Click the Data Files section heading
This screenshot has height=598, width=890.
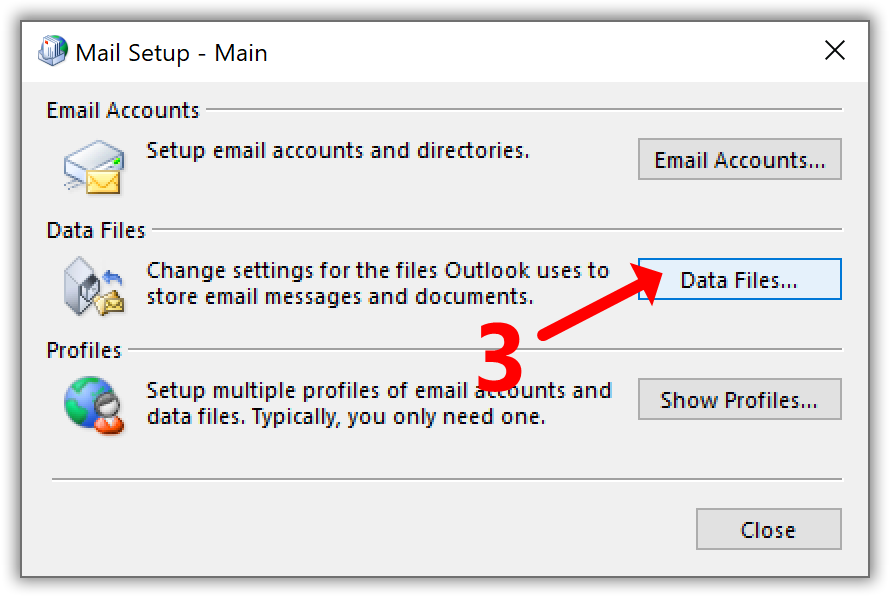pyautogui.click(x=96, y=230)
